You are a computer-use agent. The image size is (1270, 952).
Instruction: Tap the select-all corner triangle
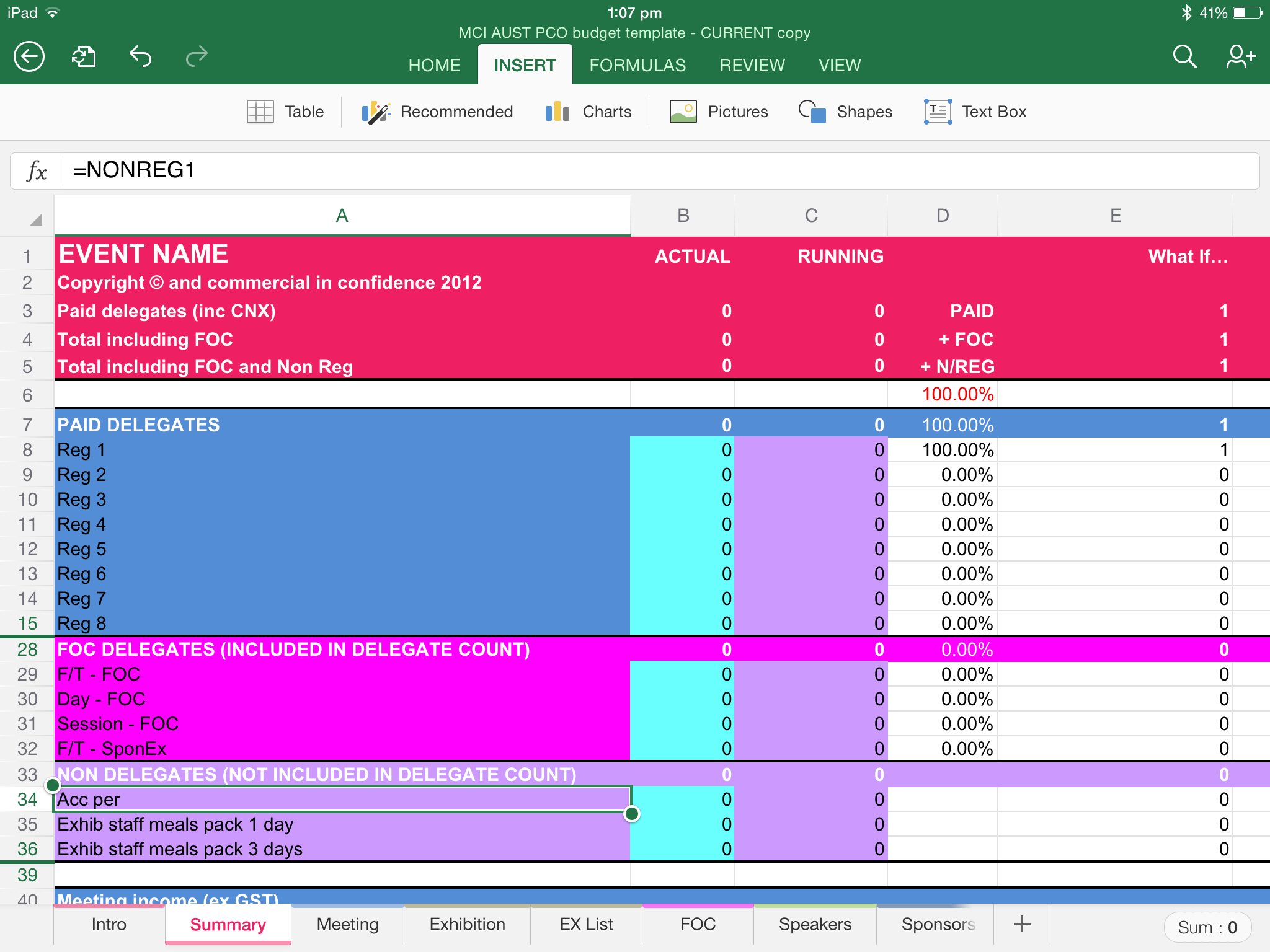coord(35,219)
